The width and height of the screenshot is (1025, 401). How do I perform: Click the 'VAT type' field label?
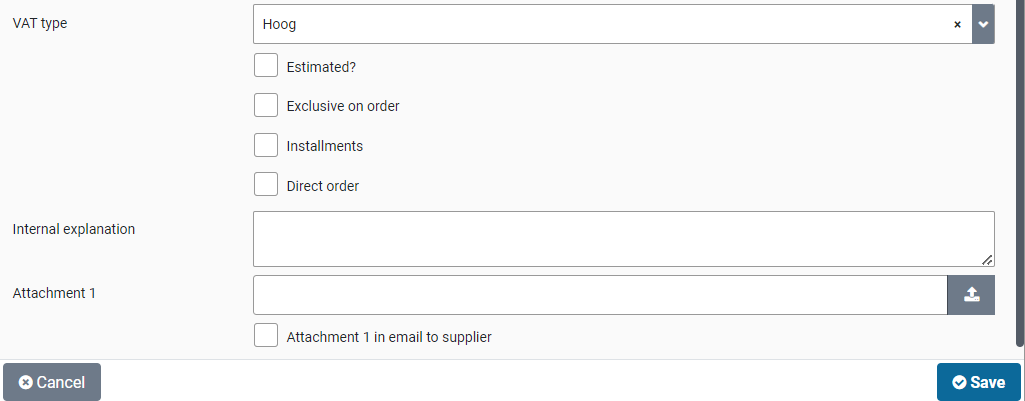(40, 23)
